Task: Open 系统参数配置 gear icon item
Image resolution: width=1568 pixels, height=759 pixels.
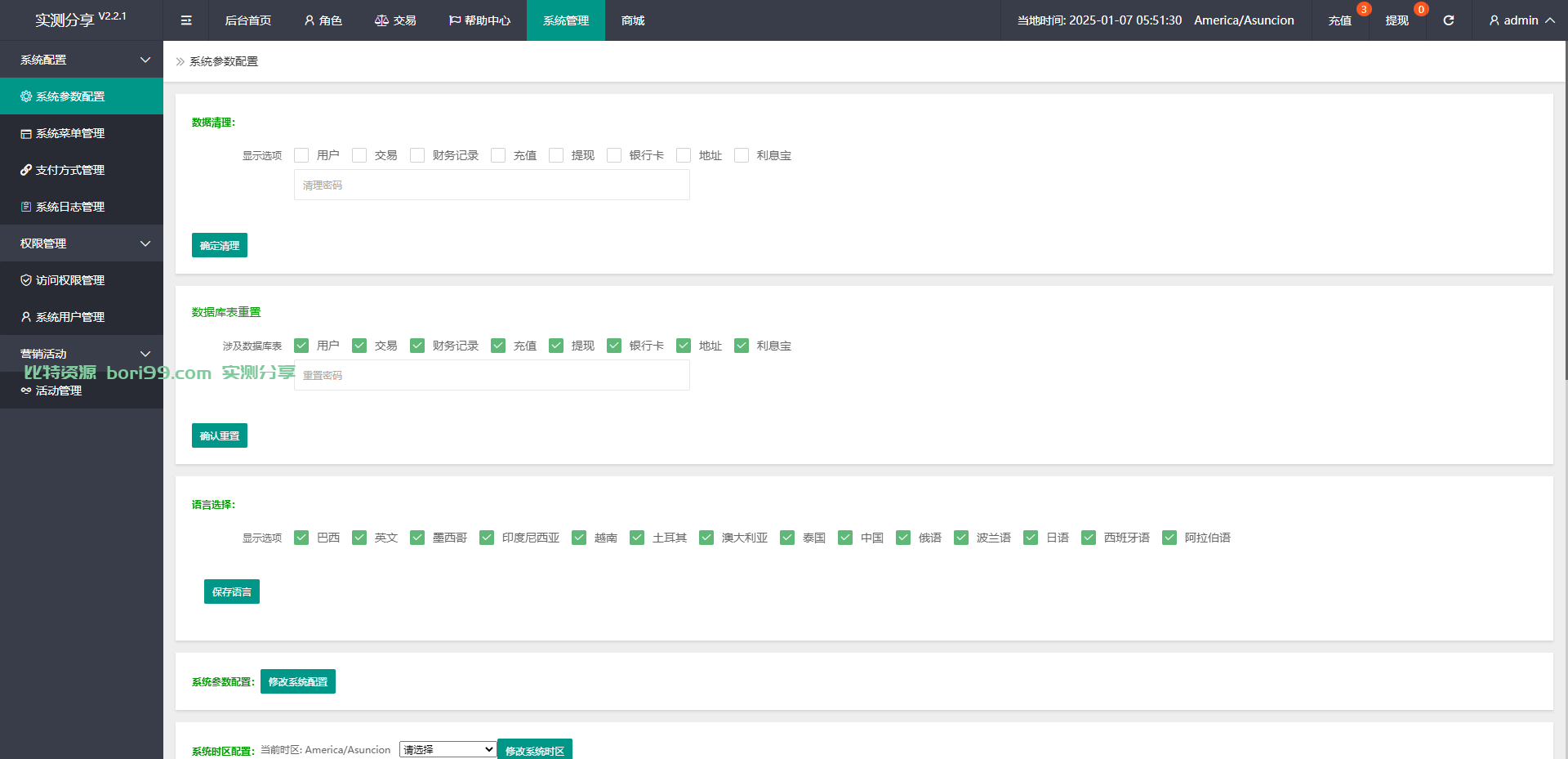Action: coord(82,96)
